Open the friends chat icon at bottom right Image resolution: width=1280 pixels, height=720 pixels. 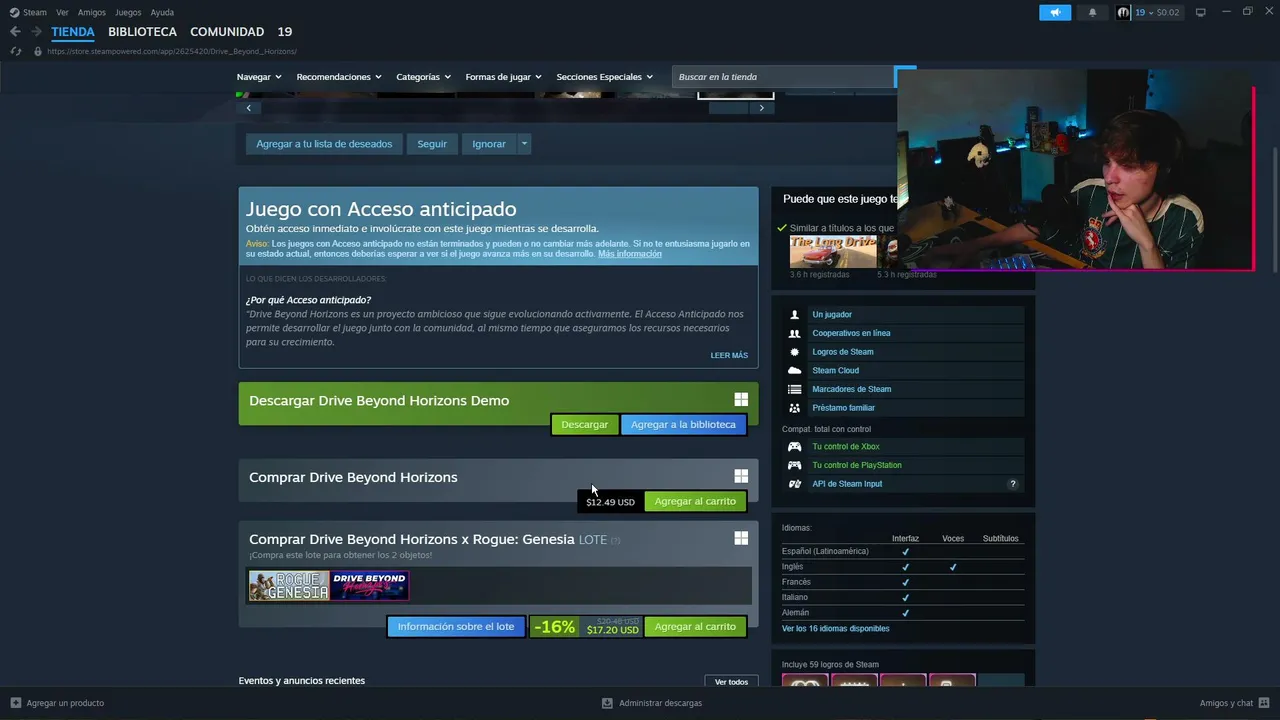pyautogui.click(x=1264, y=703)
